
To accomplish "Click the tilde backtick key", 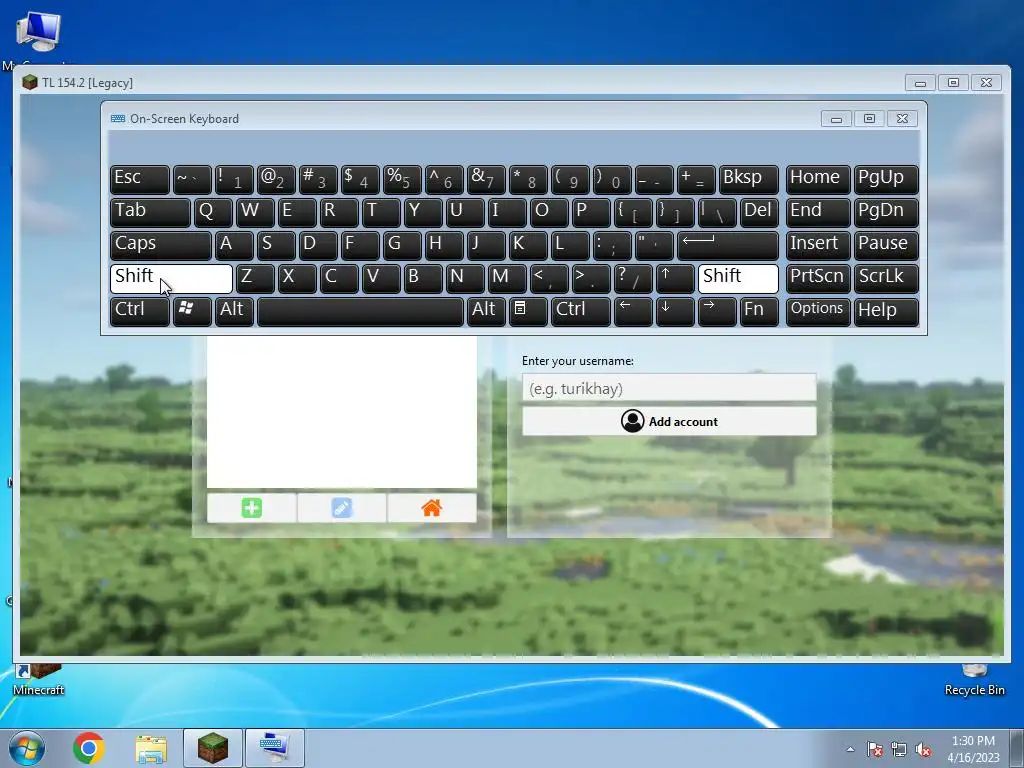I will pyautogui.click(x=192, y=180).
